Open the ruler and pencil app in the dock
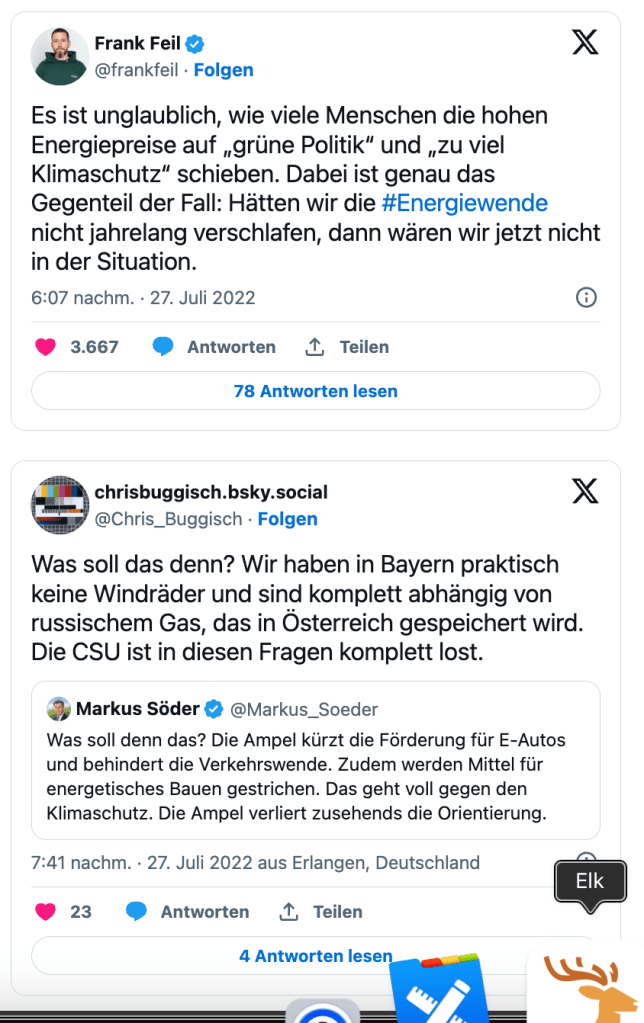This screenshot has height=1023, width=644. pos(436,990)
